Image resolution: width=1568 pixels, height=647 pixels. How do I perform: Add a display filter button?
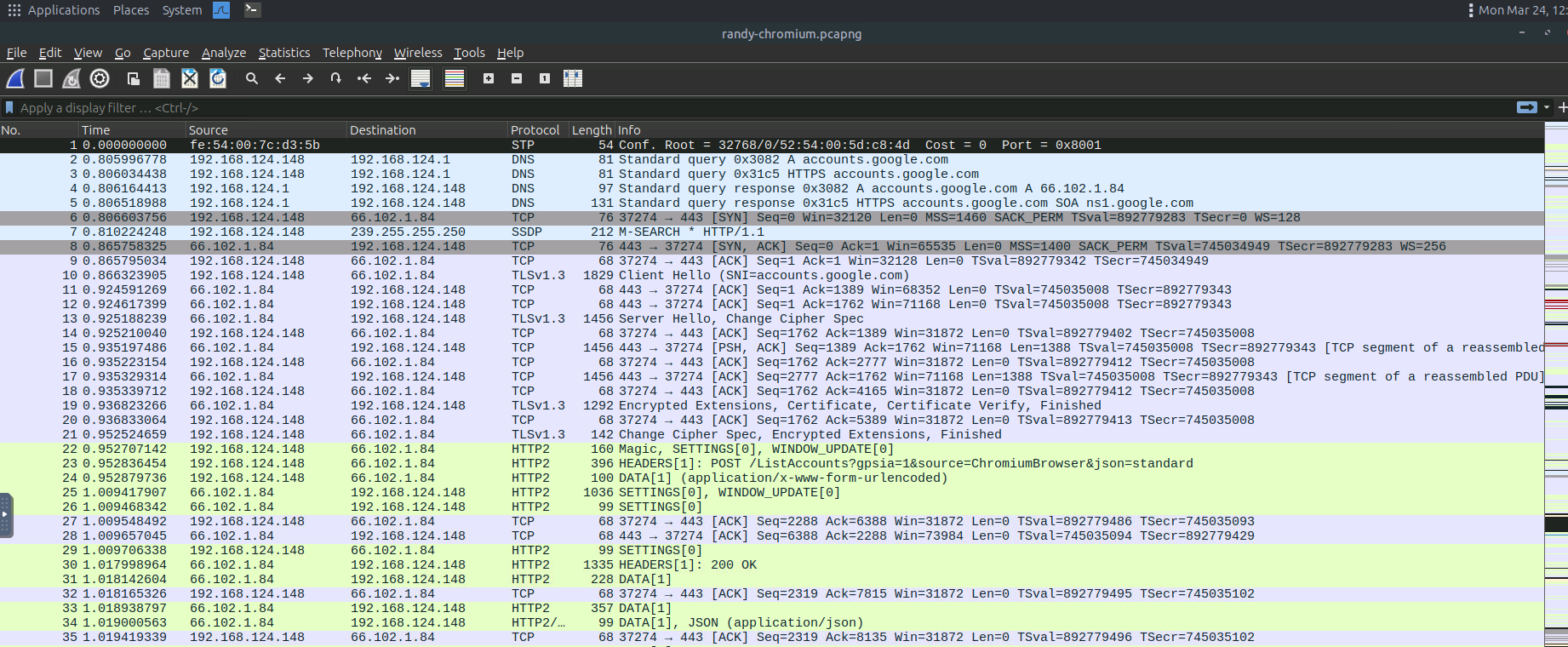pyautogui.click(x=1562, y=107)
